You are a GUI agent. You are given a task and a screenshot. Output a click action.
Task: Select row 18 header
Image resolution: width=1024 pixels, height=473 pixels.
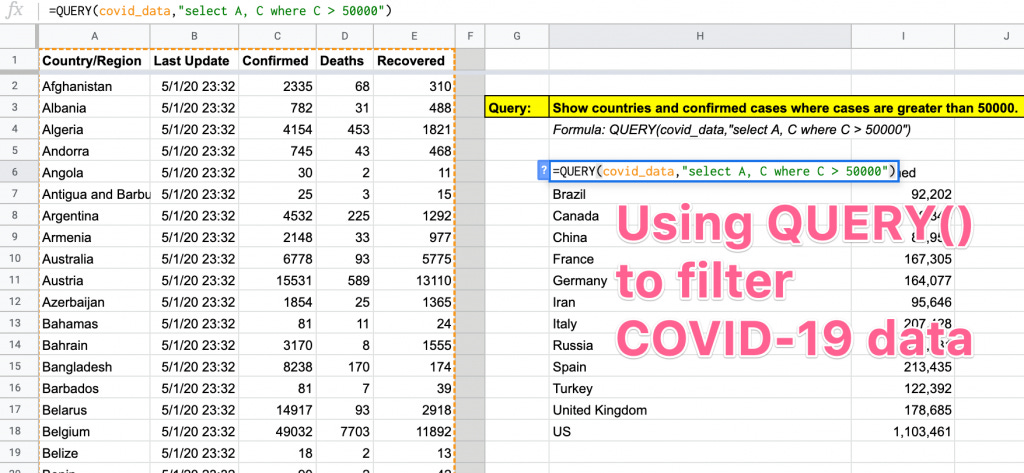[x=19, y=431]
